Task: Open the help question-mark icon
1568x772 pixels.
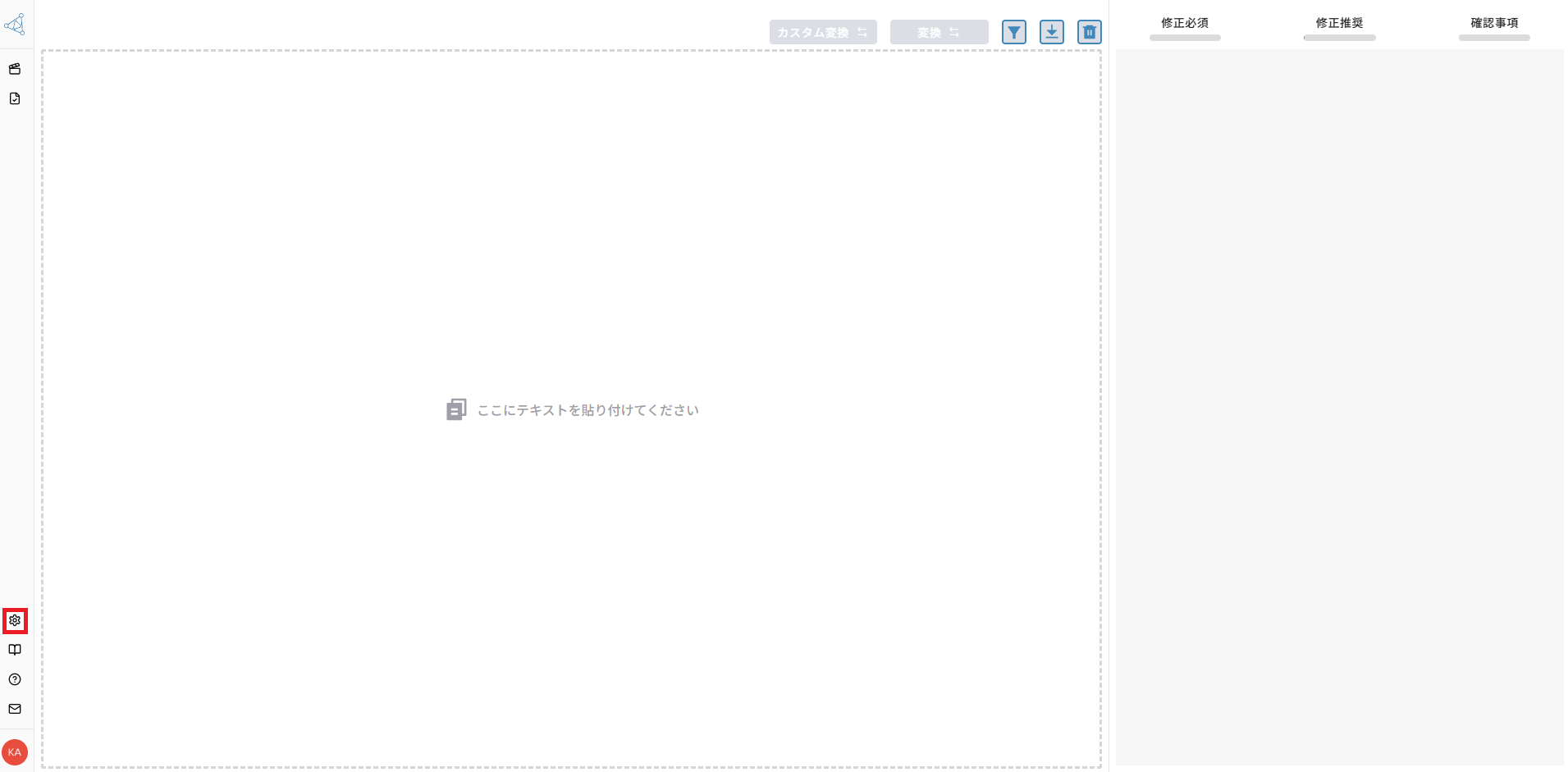Action: (14, 679)
